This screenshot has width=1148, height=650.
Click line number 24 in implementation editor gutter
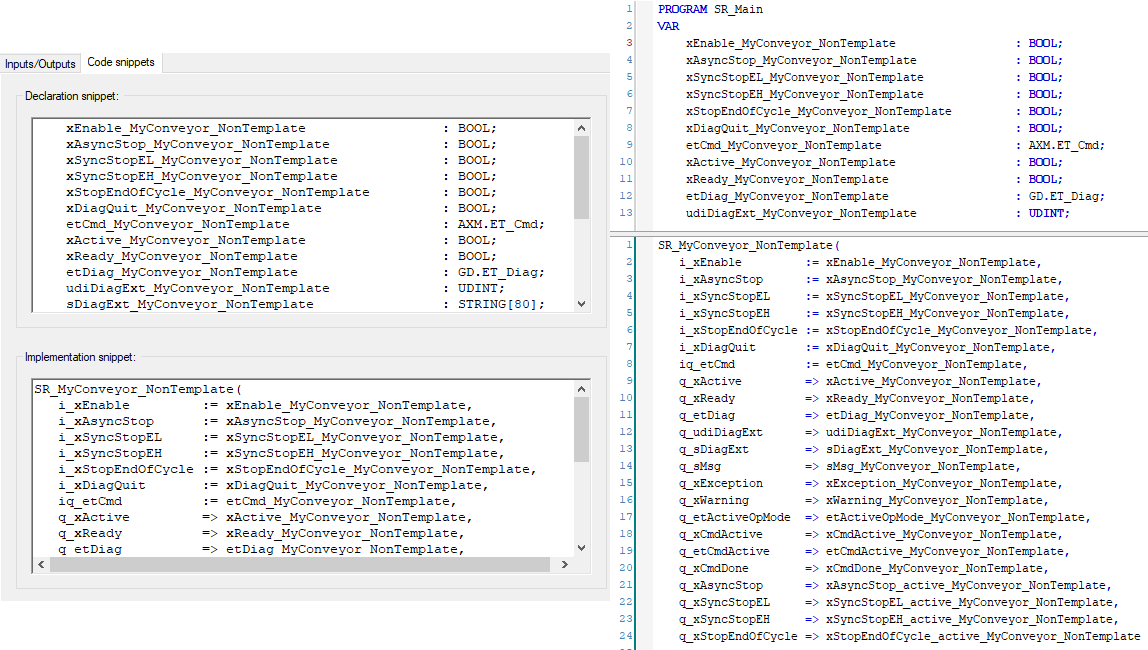point(627,636)
